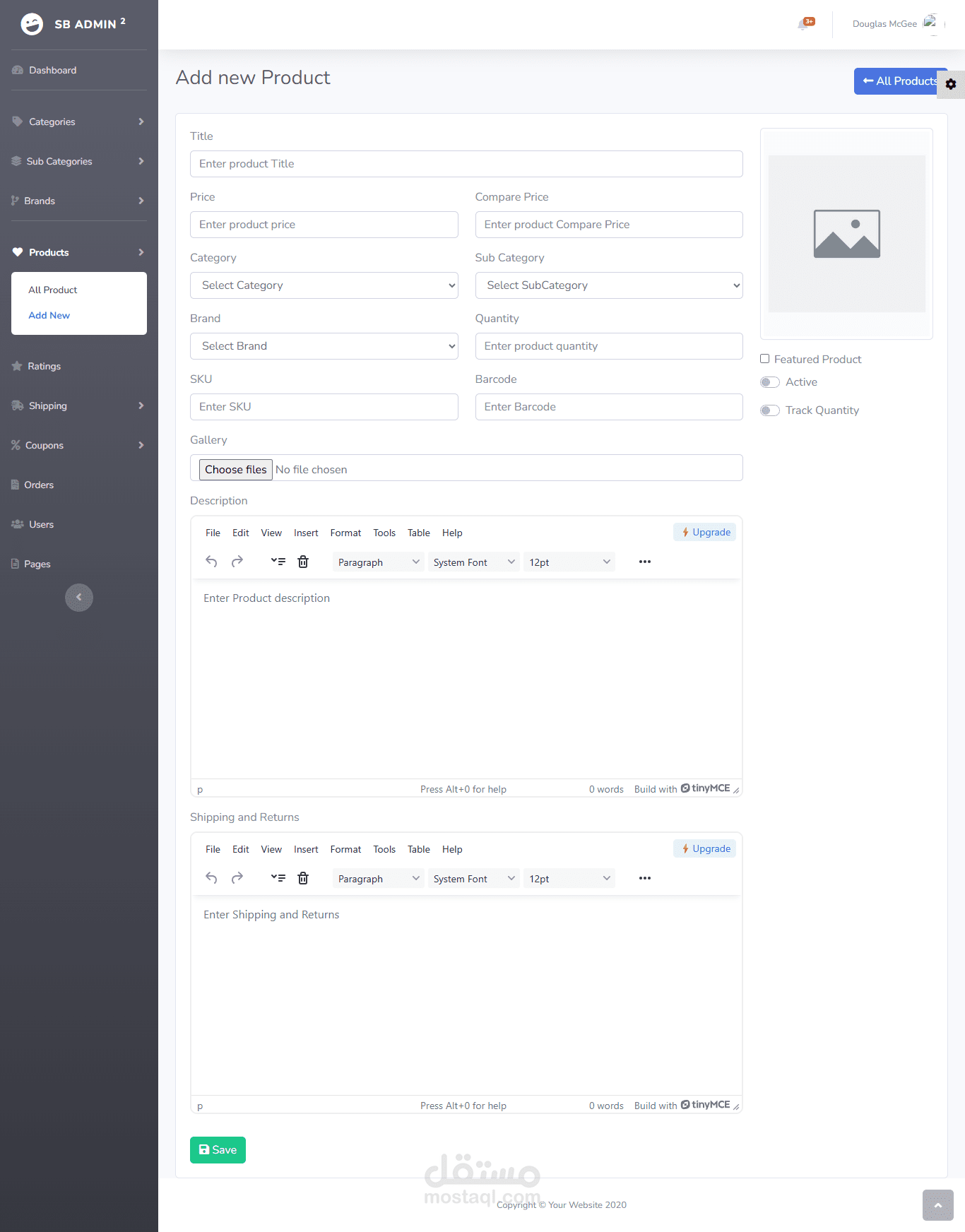Image resolution: width=965 pixels, height=1232 pixels.
Task: Click undo in Shipping and Returns editor
Action: [211, 878]
